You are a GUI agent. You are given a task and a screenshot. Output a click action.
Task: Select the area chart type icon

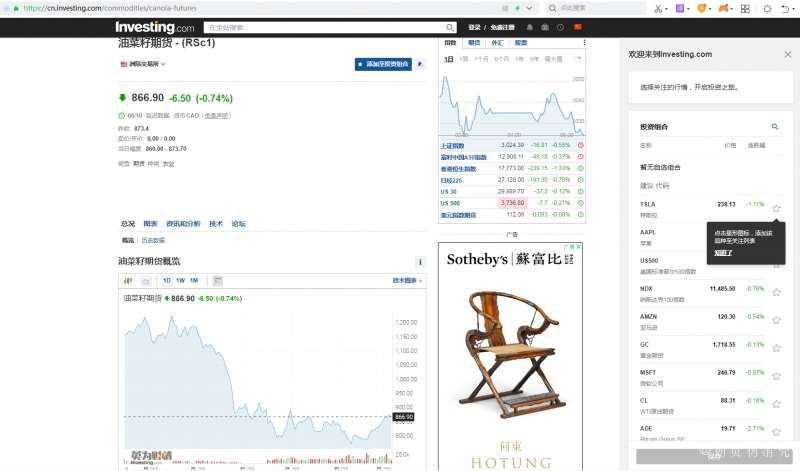(146, 281)
